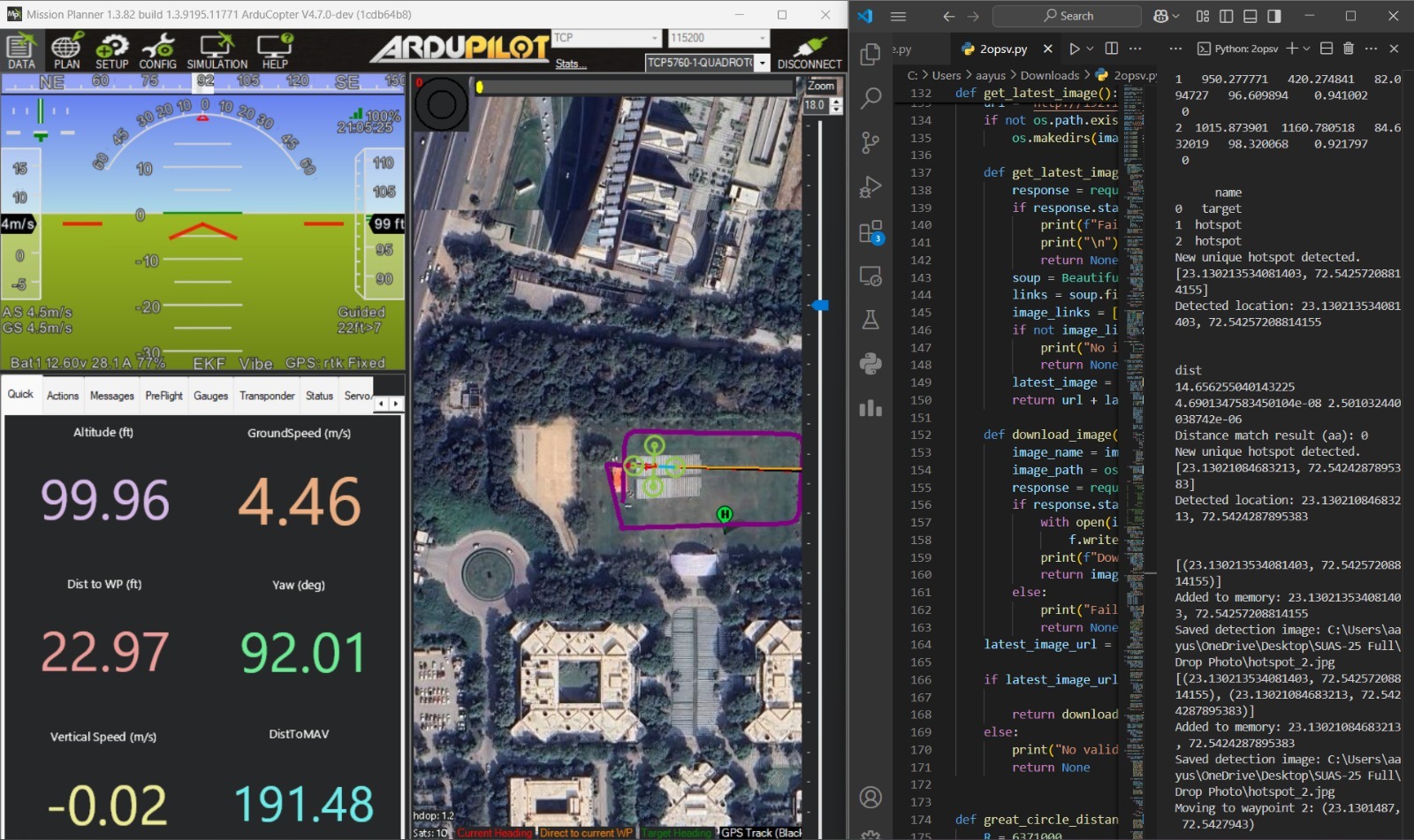Image resolution: width=1414 pixels, height=840 pixels.
Task: Open the bar chart view in activity bar
Action: tap(870, 407)
